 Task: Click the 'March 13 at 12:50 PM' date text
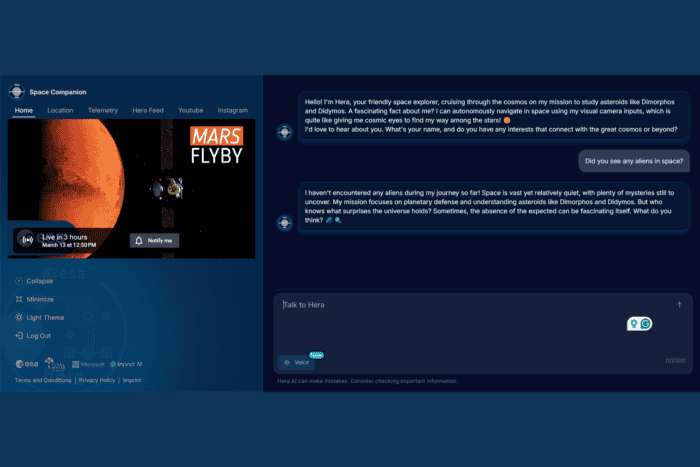(x=69, y=245)
